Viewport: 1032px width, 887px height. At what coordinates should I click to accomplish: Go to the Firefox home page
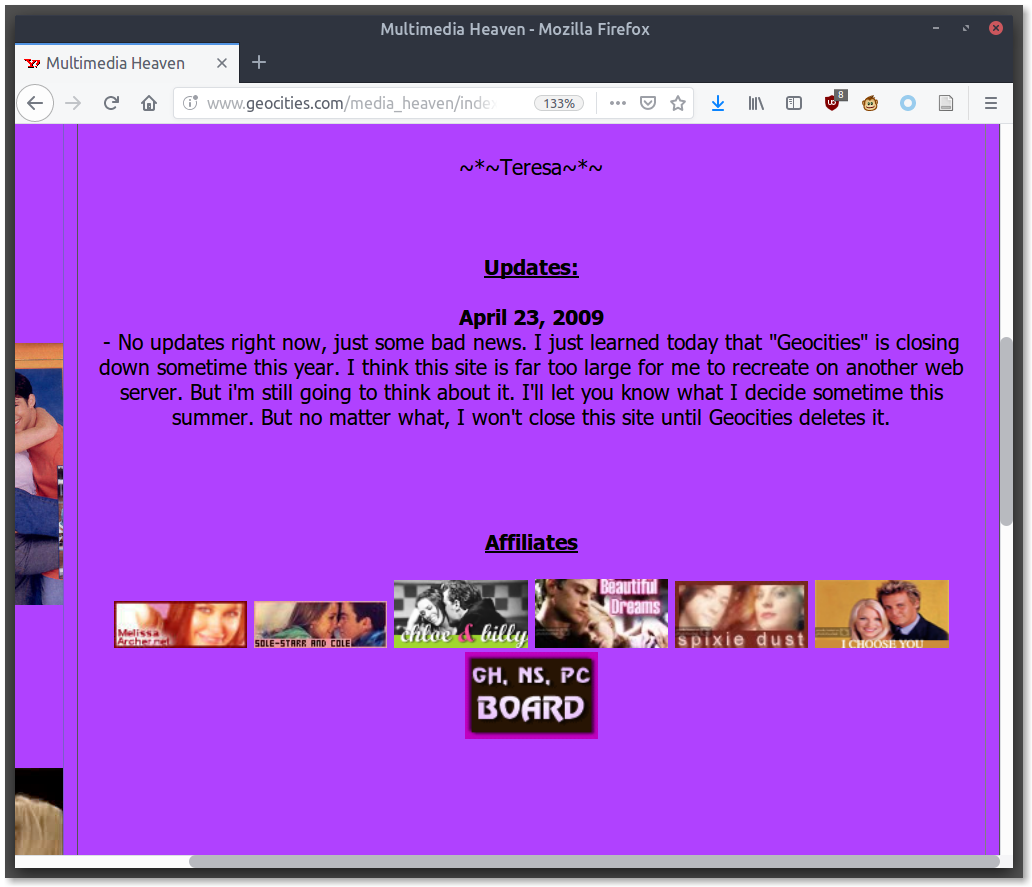[x=149, y=103]
